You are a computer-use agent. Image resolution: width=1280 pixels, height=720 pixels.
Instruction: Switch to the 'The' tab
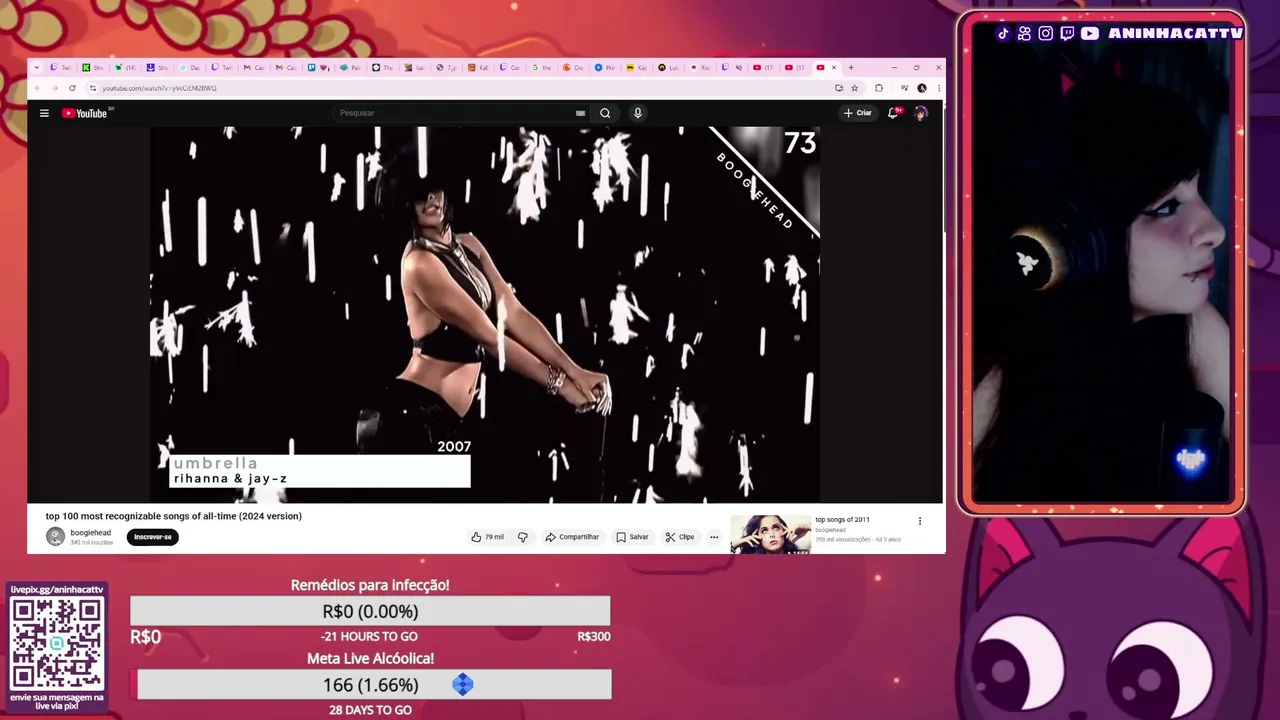[x=383, y=68]
